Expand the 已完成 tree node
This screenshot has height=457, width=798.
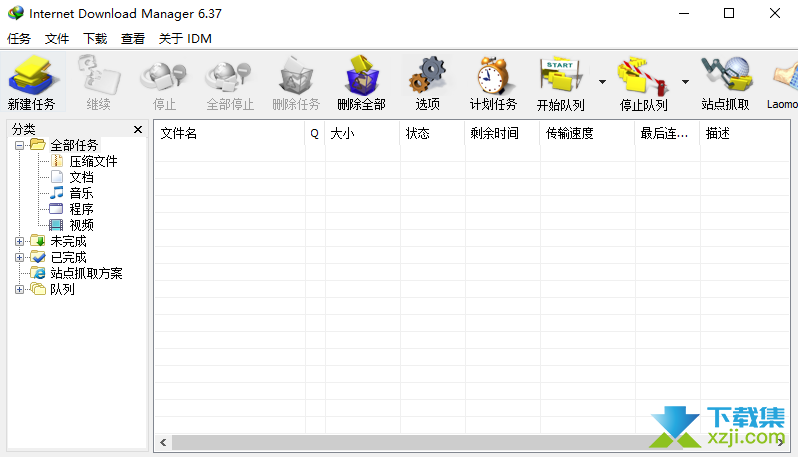click(19, 258)
